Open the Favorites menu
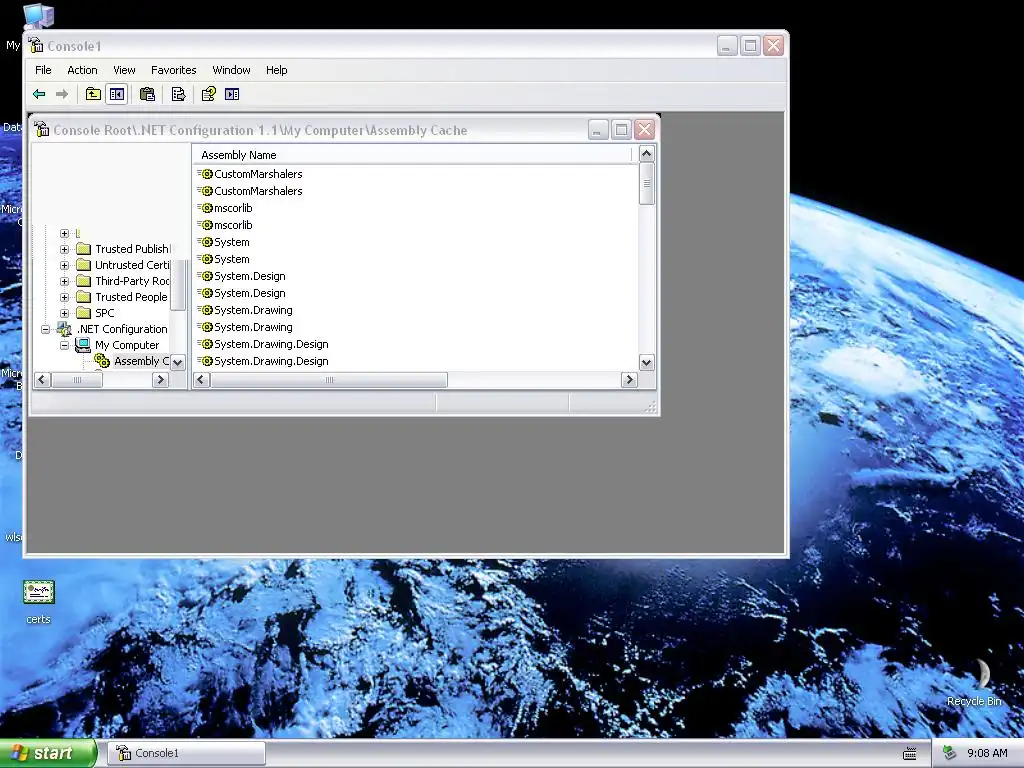Image resolution: width=1024 pixels, height=768 pixels. tap(174, 70)
